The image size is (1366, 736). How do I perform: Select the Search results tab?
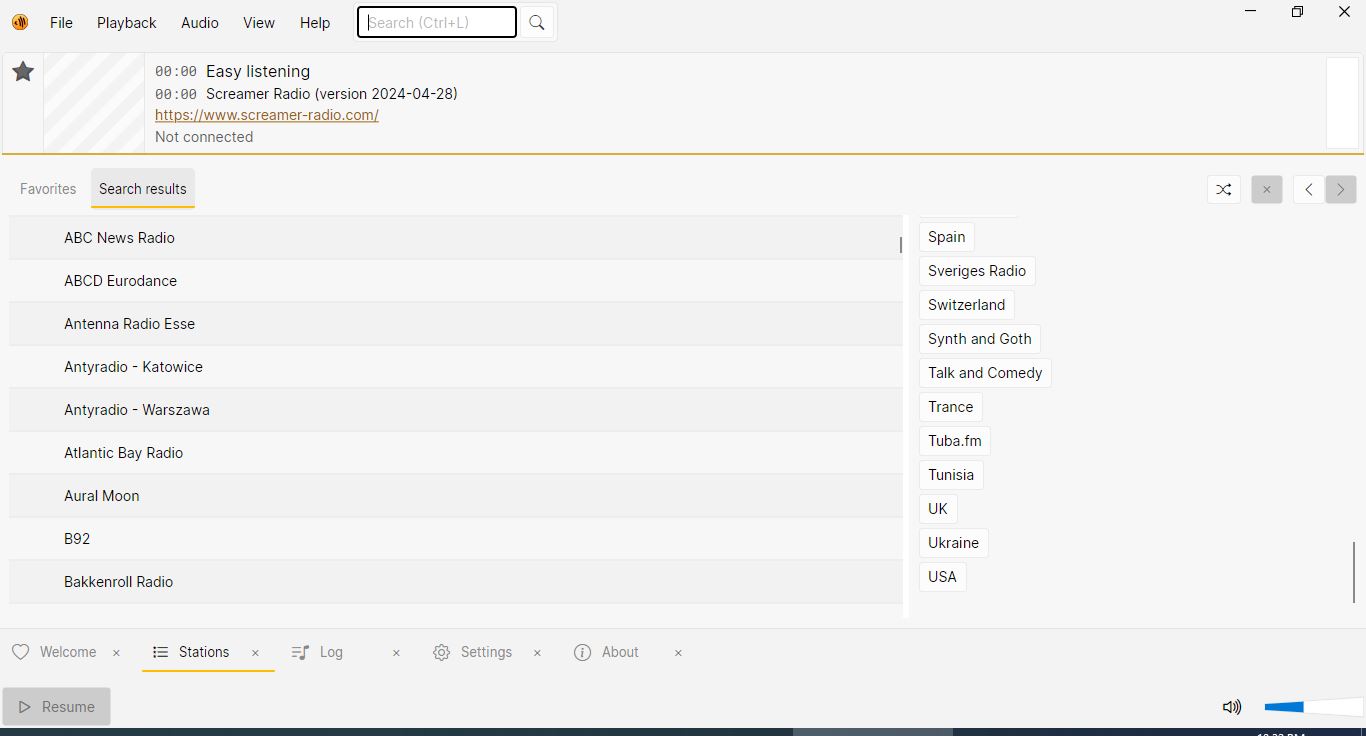pos(143,189)
